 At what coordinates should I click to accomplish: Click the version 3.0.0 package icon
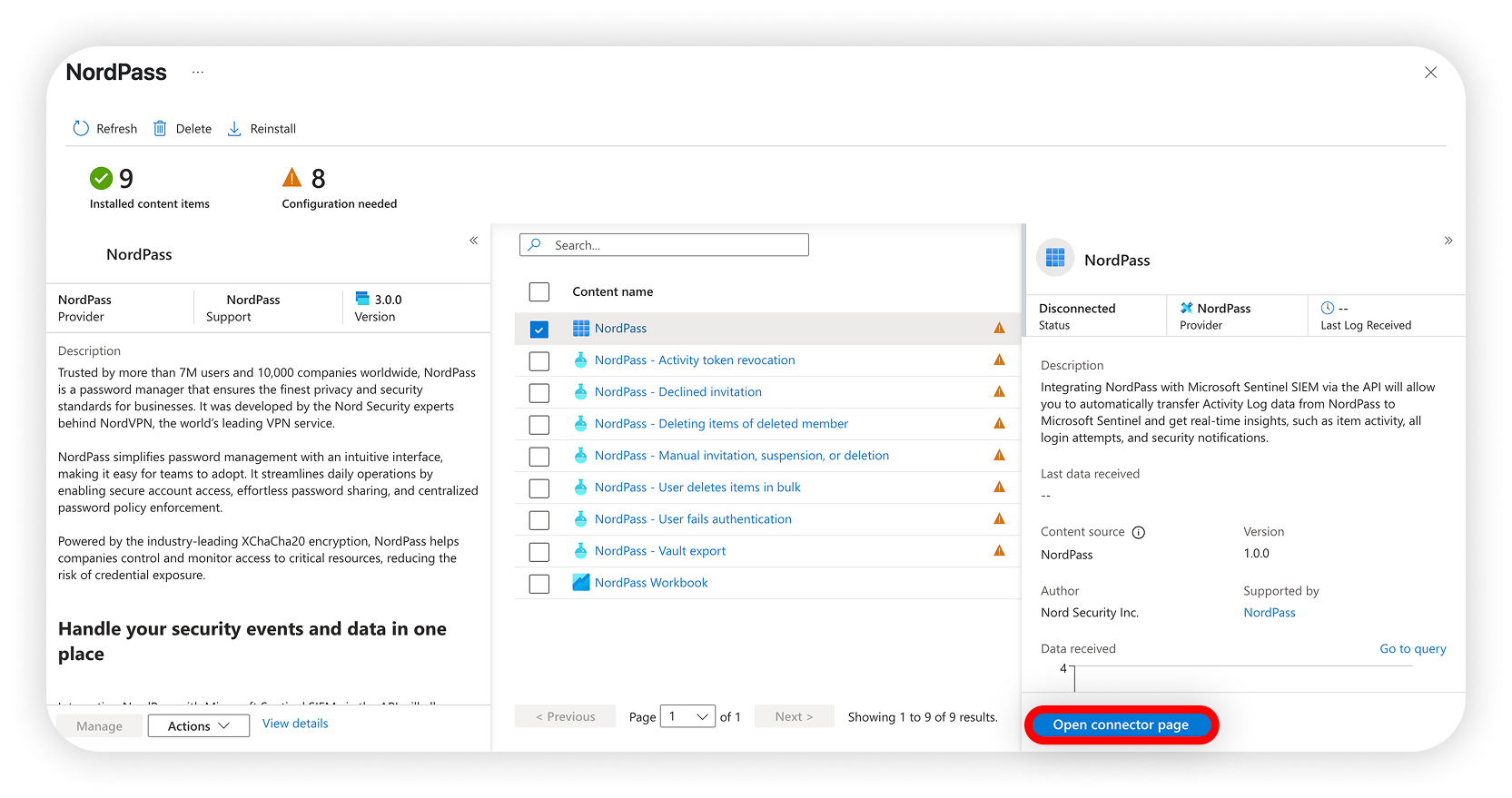click(x=362, y=299)
